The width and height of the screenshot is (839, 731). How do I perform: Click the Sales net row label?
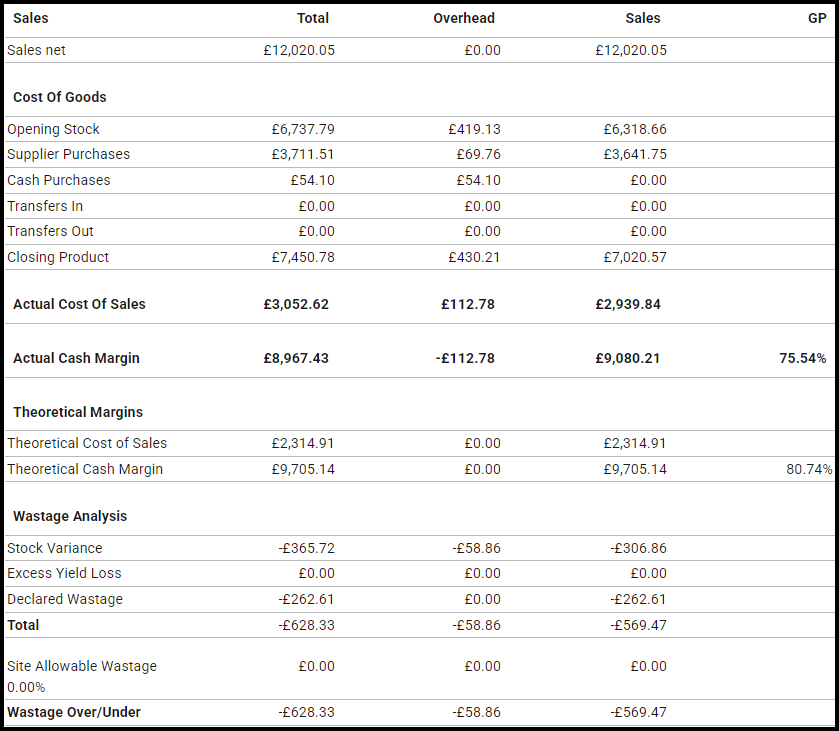(x=37, y=50)
